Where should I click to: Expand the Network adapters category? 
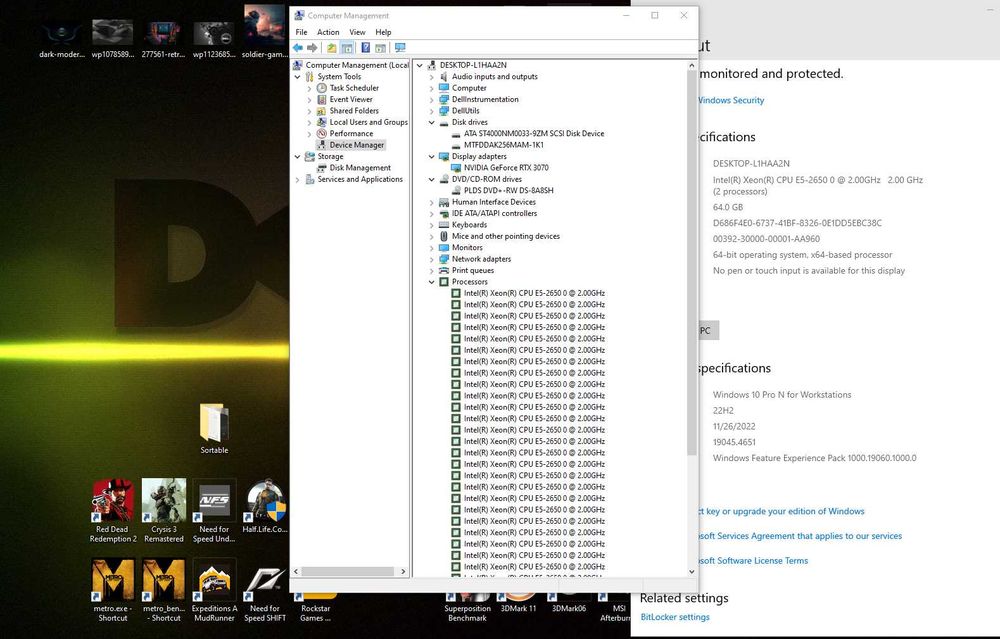click(432, 260)
